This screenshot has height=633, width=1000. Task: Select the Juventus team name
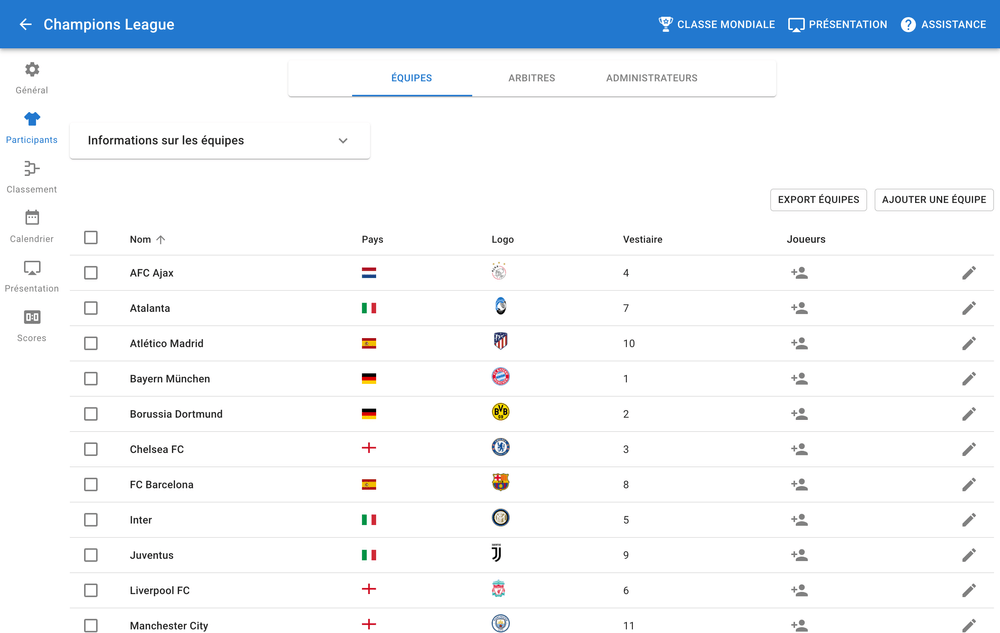152,555
